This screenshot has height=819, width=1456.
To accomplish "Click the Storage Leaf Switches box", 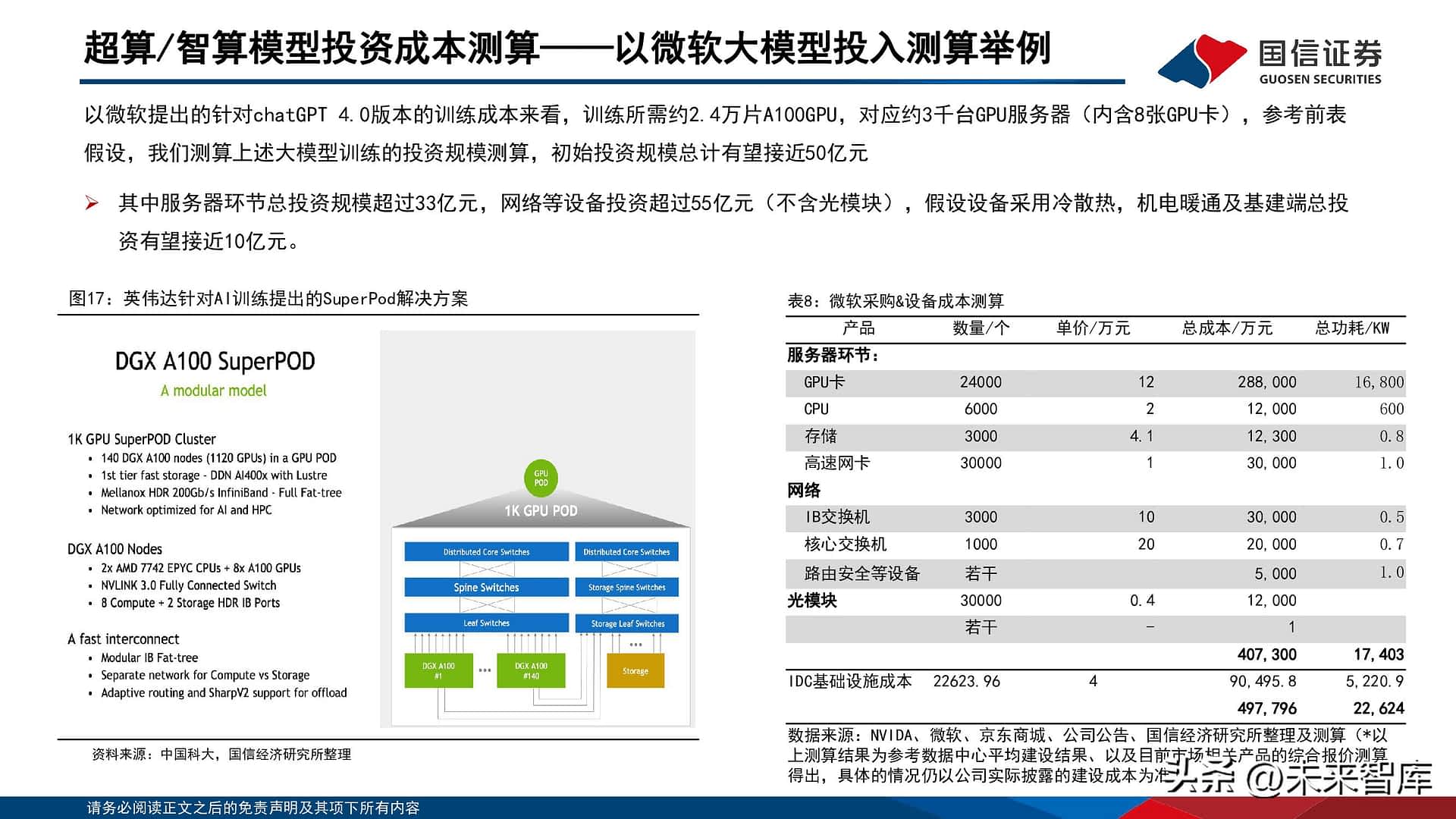I will 627,623.
